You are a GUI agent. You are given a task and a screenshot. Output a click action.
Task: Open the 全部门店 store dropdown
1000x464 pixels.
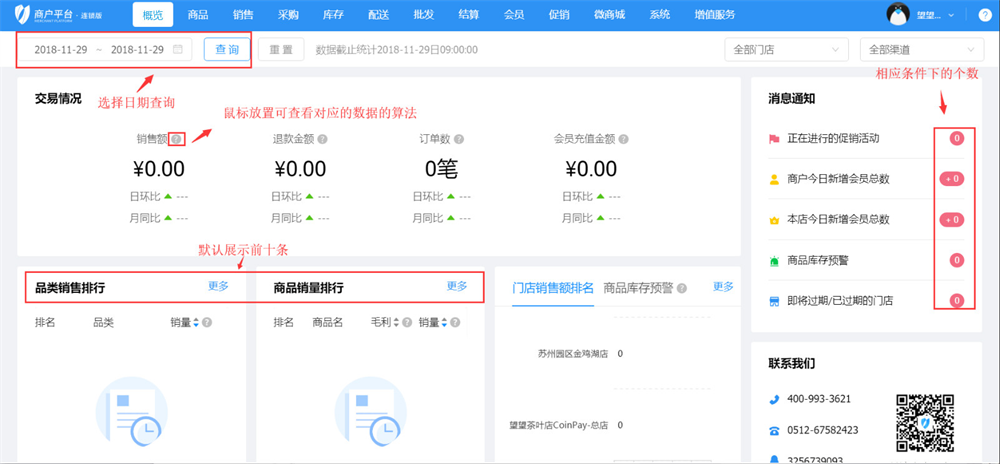787,49
